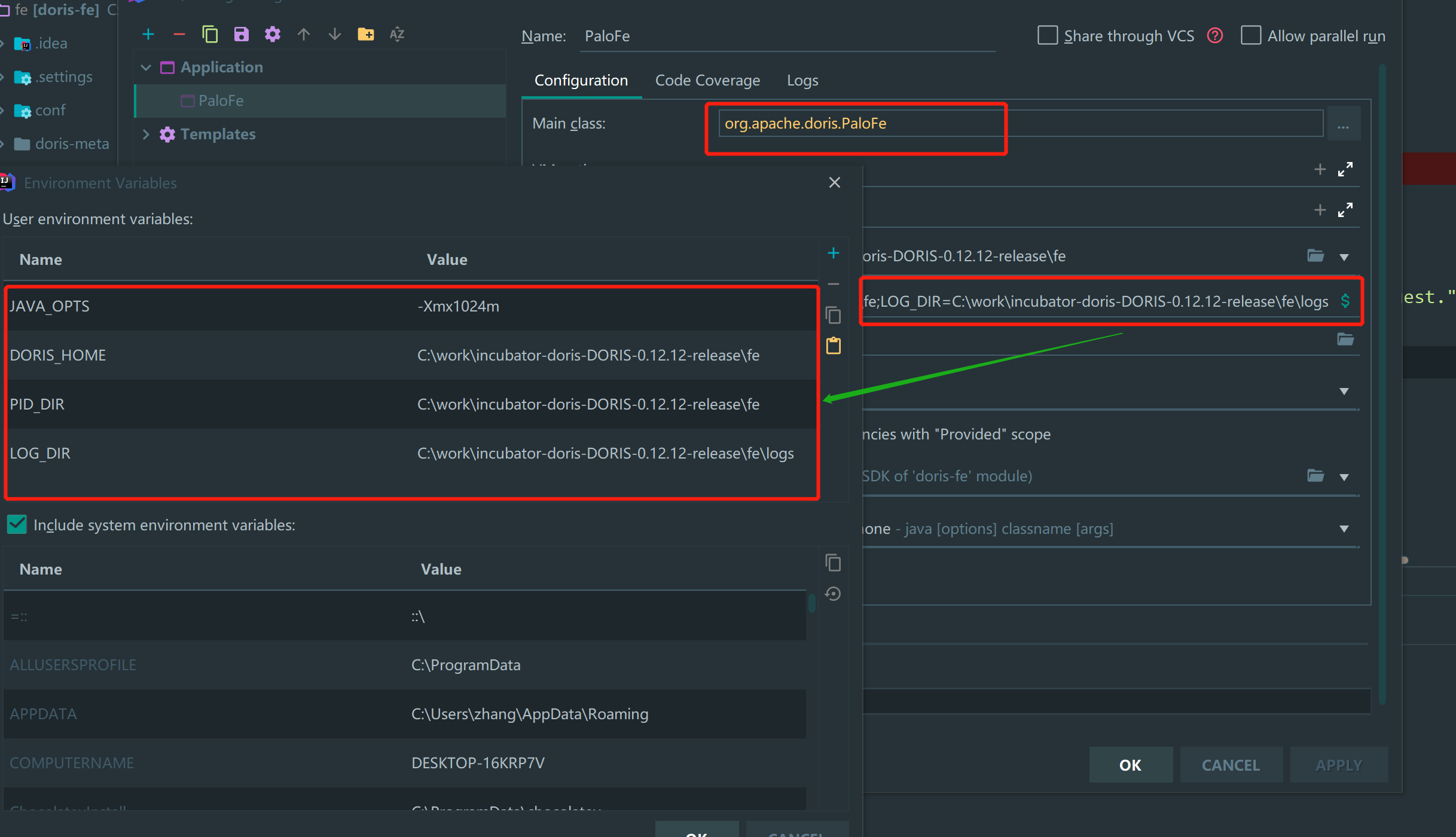Expand the Templates tree node

click(x=145, y=135)
